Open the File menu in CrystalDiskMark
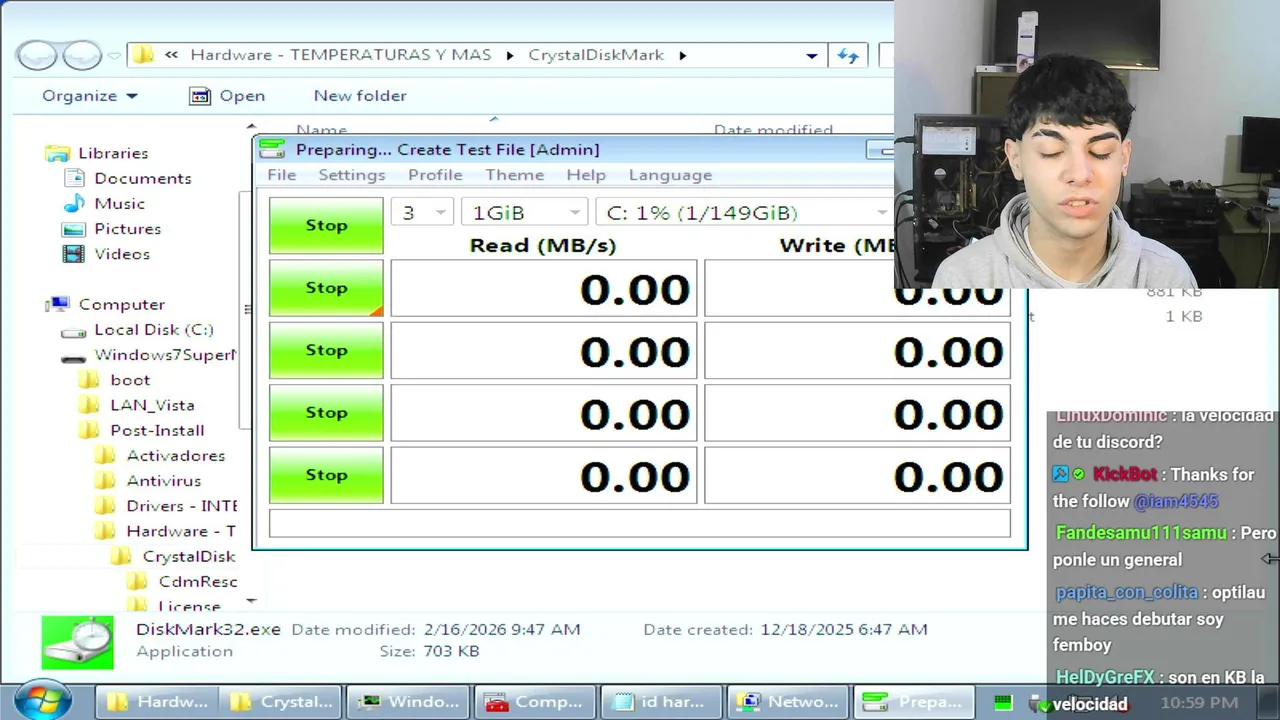The width and height of the screenshot is (1280, 720). pos(282,175)
